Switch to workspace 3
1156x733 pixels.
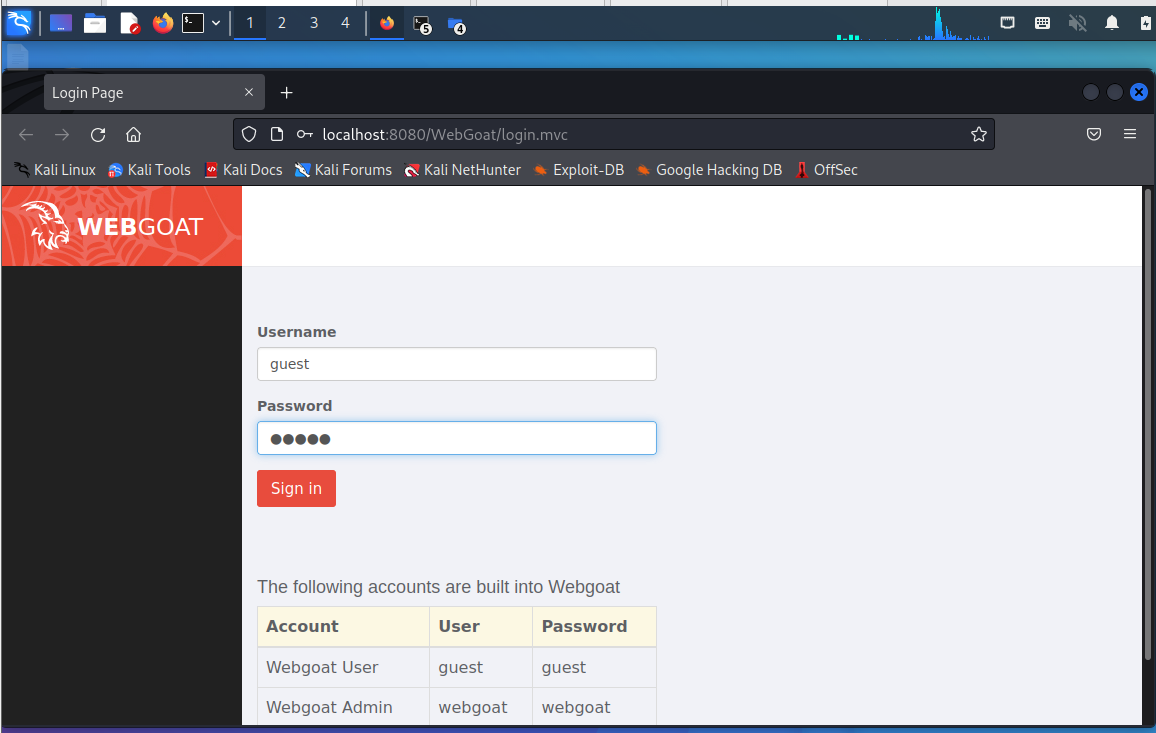click(314, 23)
